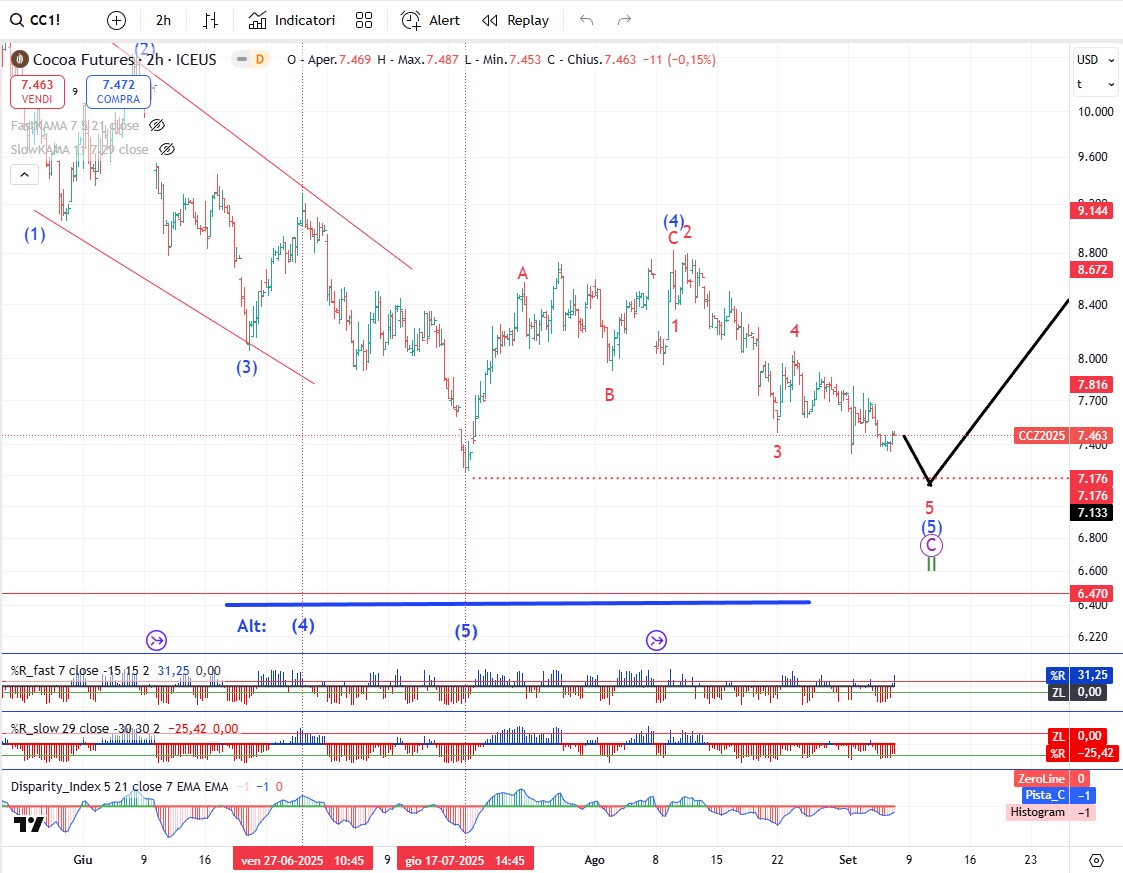Open symbol search CC1!

point(35,20)
